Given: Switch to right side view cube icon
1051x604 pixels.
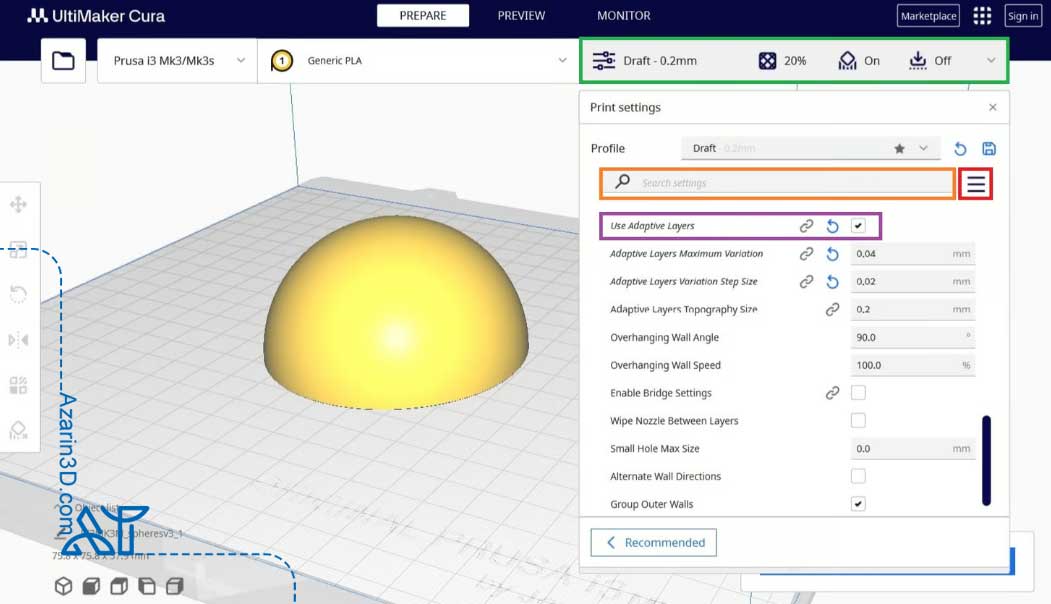Looking at the screenshot, I should [x=174, y=587].
